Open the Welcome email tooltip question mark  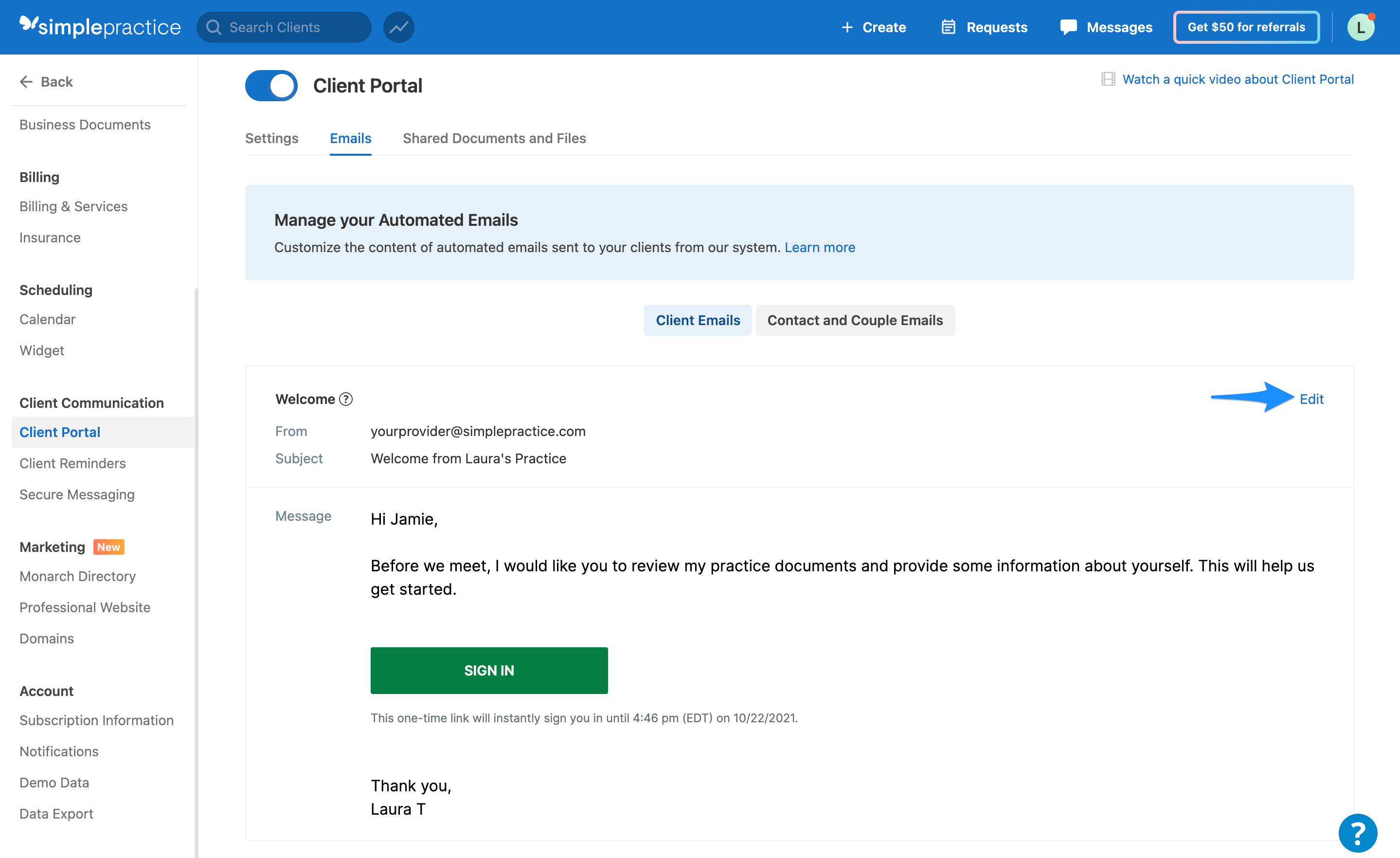(346, 399)
